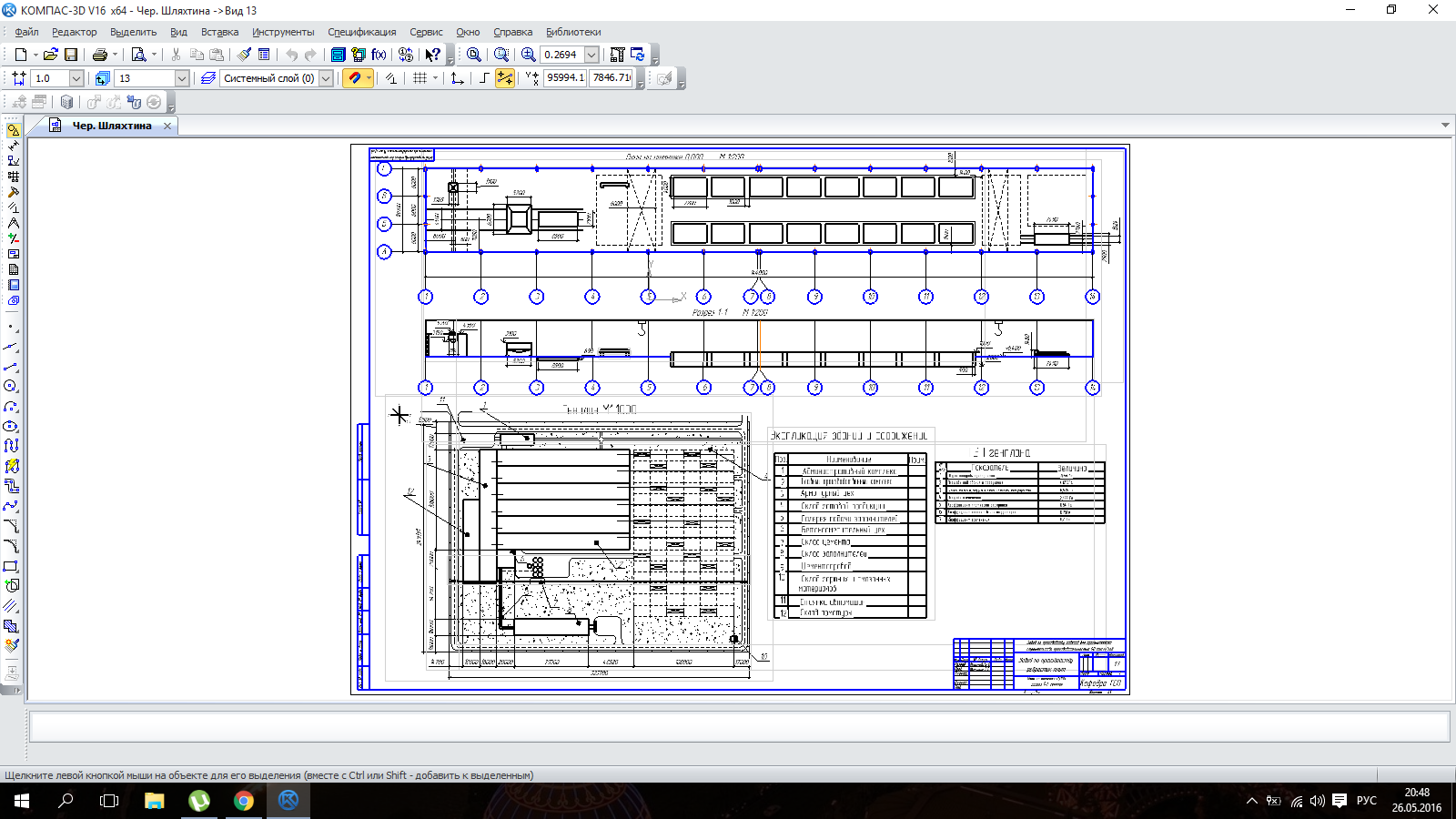
Task: Open the grid options dropdown arrow
Action: (435, 78)
